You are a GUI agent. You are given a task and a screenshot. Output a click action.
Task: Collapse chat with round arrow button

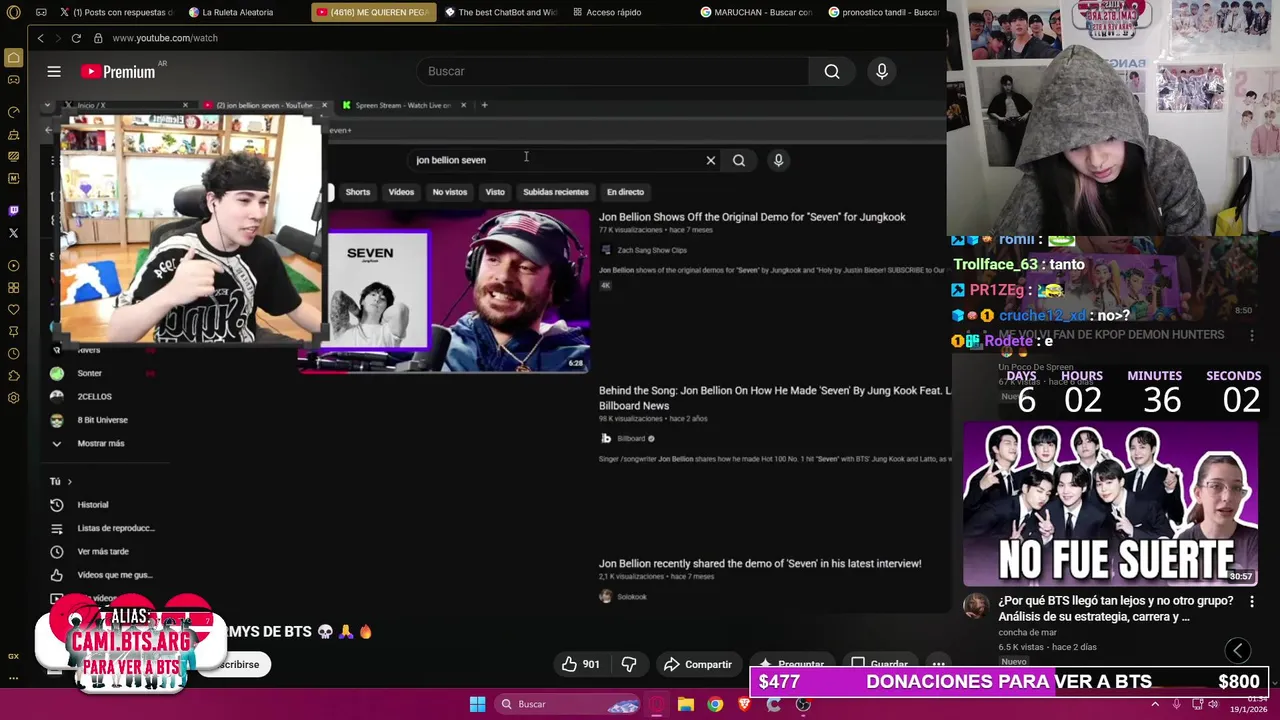[1238, 650]
